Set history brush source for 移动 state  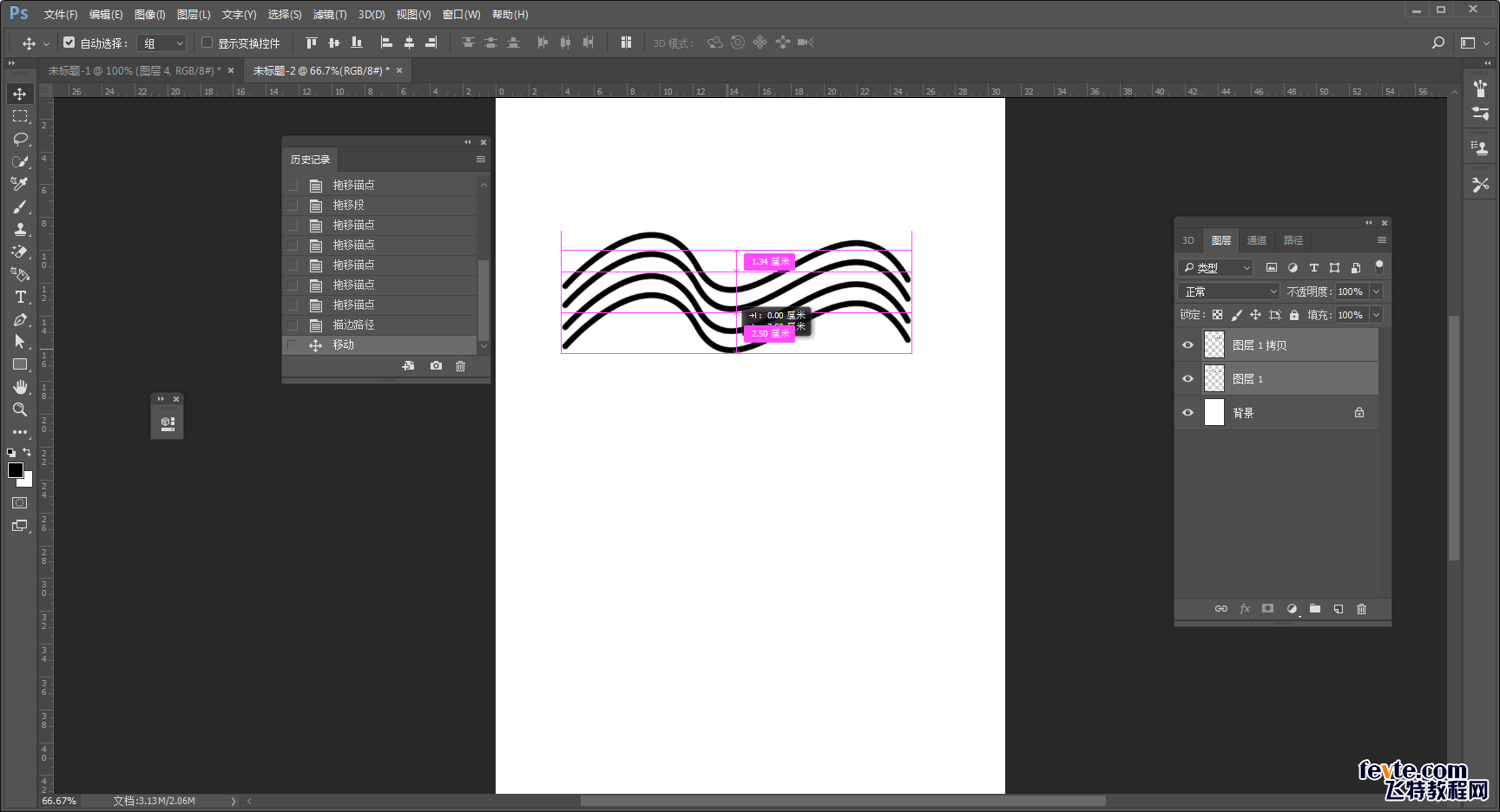click(x=293, y=345)
